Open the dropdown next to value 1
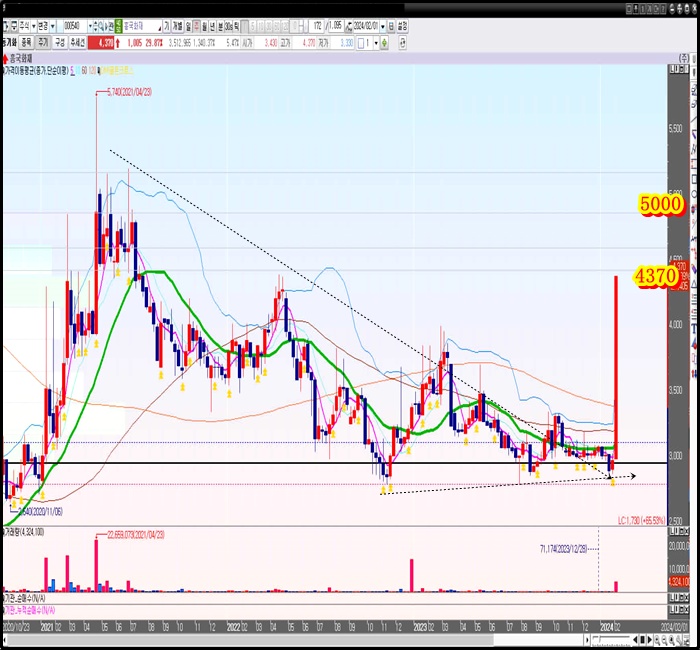This screenshot has height=650, width=700. pyautogui.click(x=376, y=43)
